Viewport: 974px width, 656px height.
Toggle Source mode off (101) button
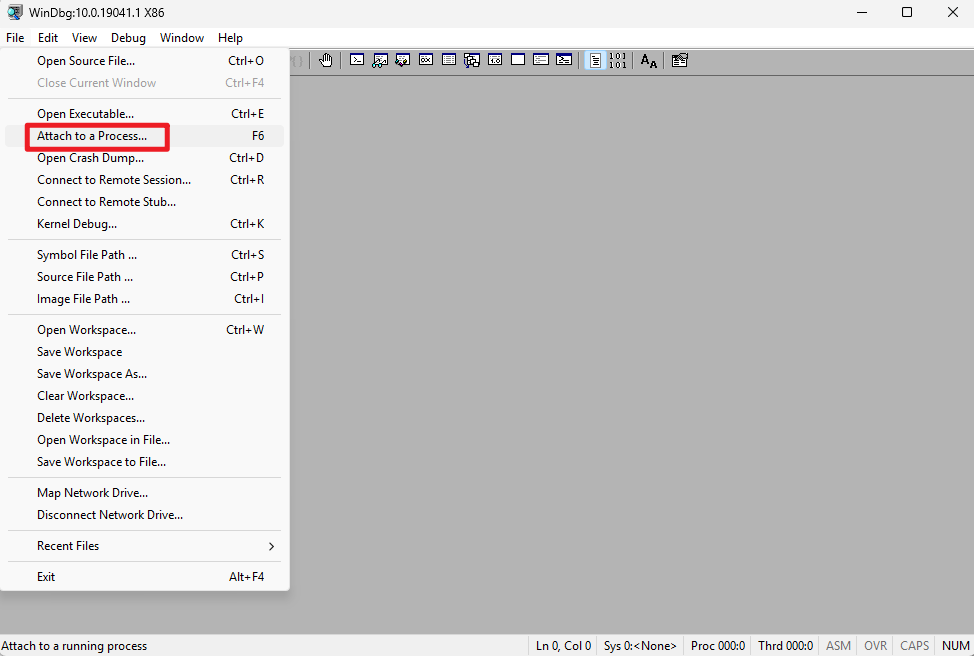point(618,60)
